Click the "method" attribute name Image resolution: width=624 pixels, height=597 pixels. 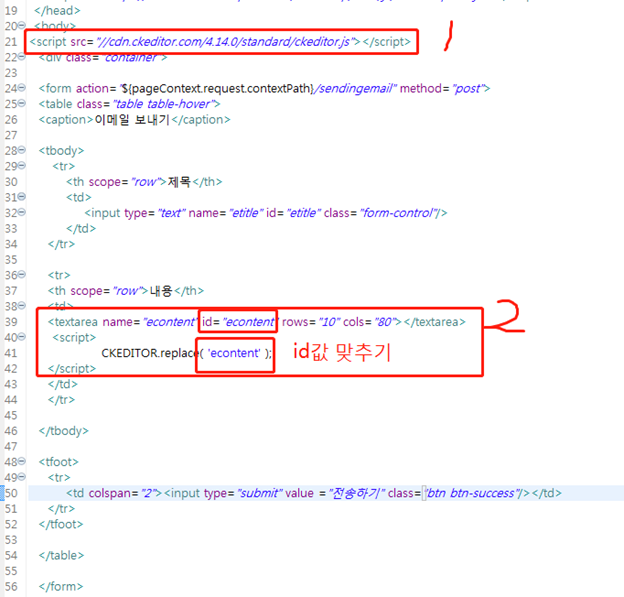pos(422,88)
